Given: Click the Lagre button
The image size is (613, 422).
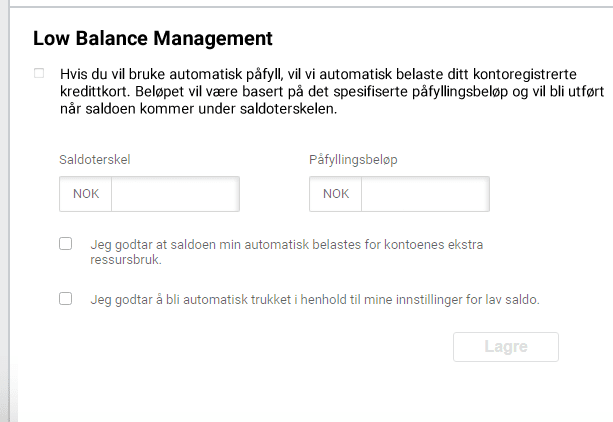Looking at the screenshot, I should tap(506, 347).
